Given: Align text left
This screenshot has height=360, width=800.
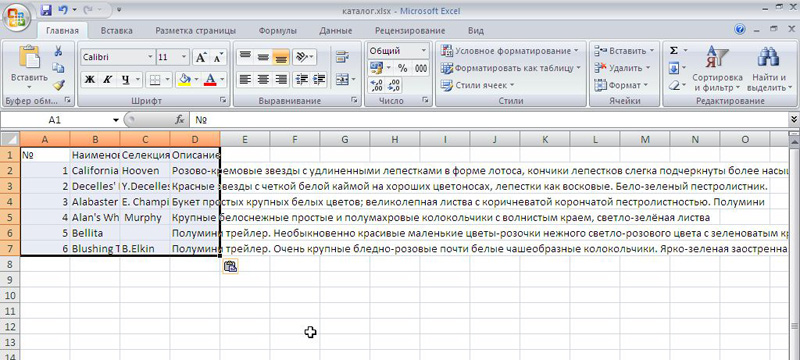Looking at the screenshot, I should [245, 80].
